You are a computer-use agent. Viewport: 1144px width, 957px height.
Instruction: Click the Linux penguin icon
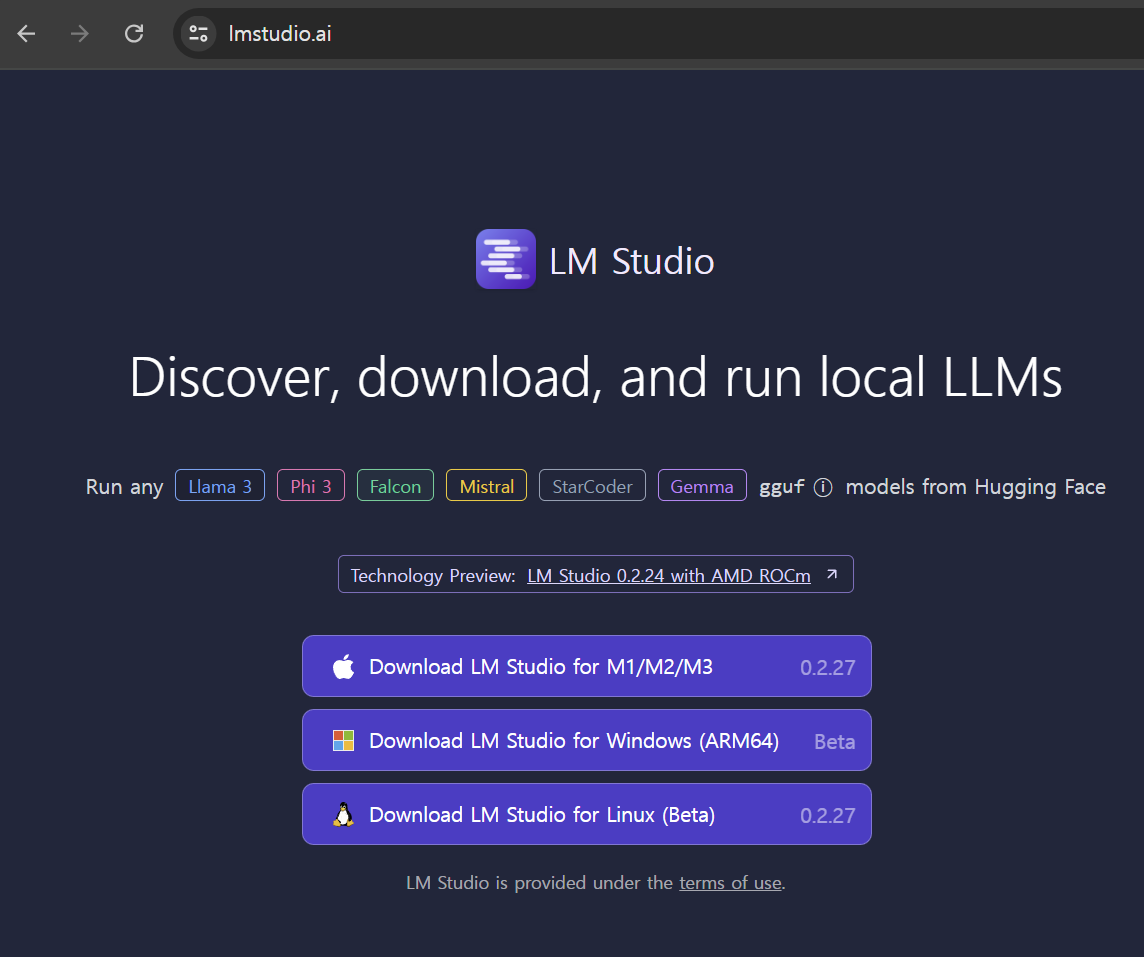click(344, 814)
